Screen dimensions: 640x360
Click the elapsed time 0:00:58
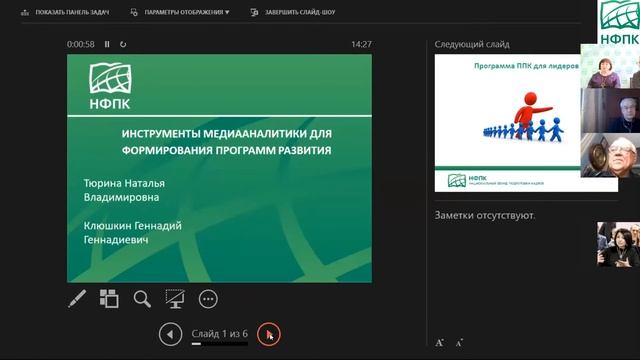(80, 44)
